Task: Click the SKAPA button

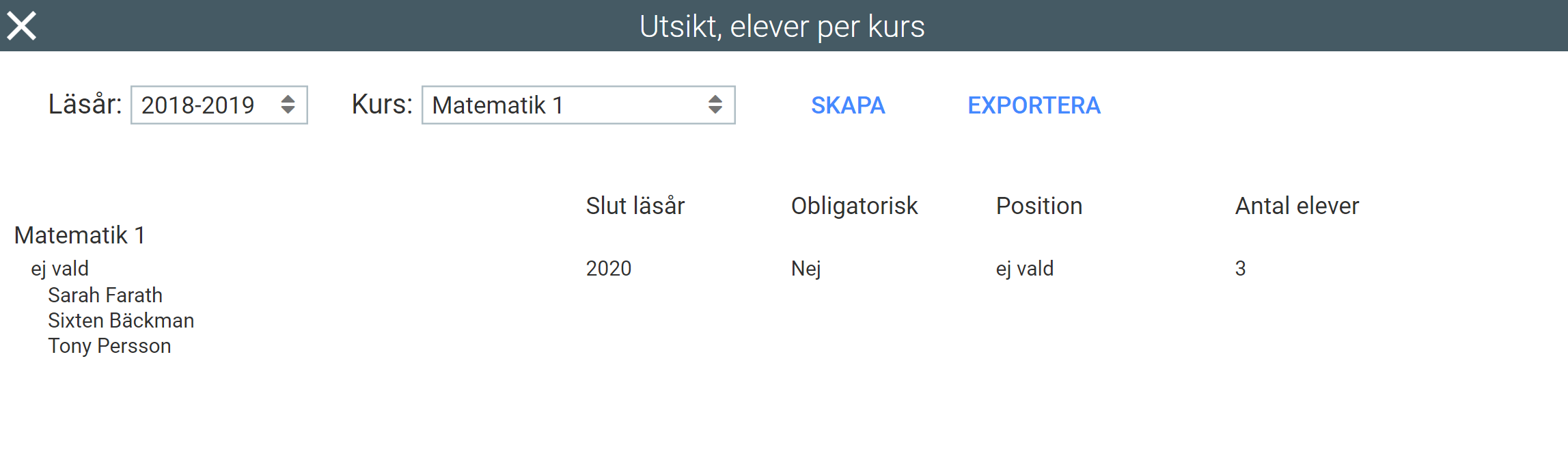Action: (848, 105)
